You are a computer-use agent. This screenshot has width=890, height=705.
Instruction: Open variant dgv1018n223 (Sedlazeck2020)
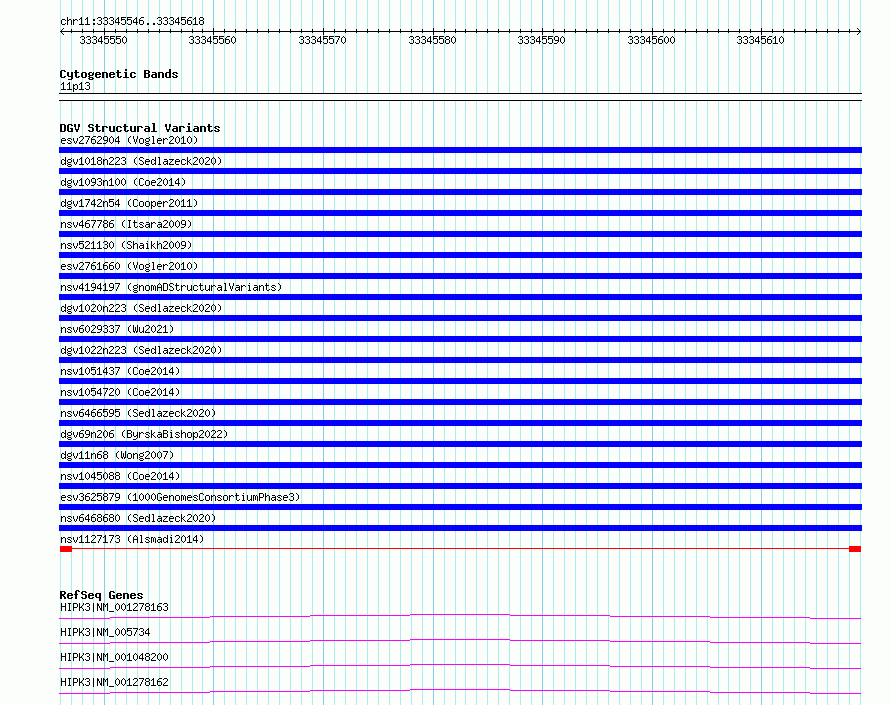point(141,161)
